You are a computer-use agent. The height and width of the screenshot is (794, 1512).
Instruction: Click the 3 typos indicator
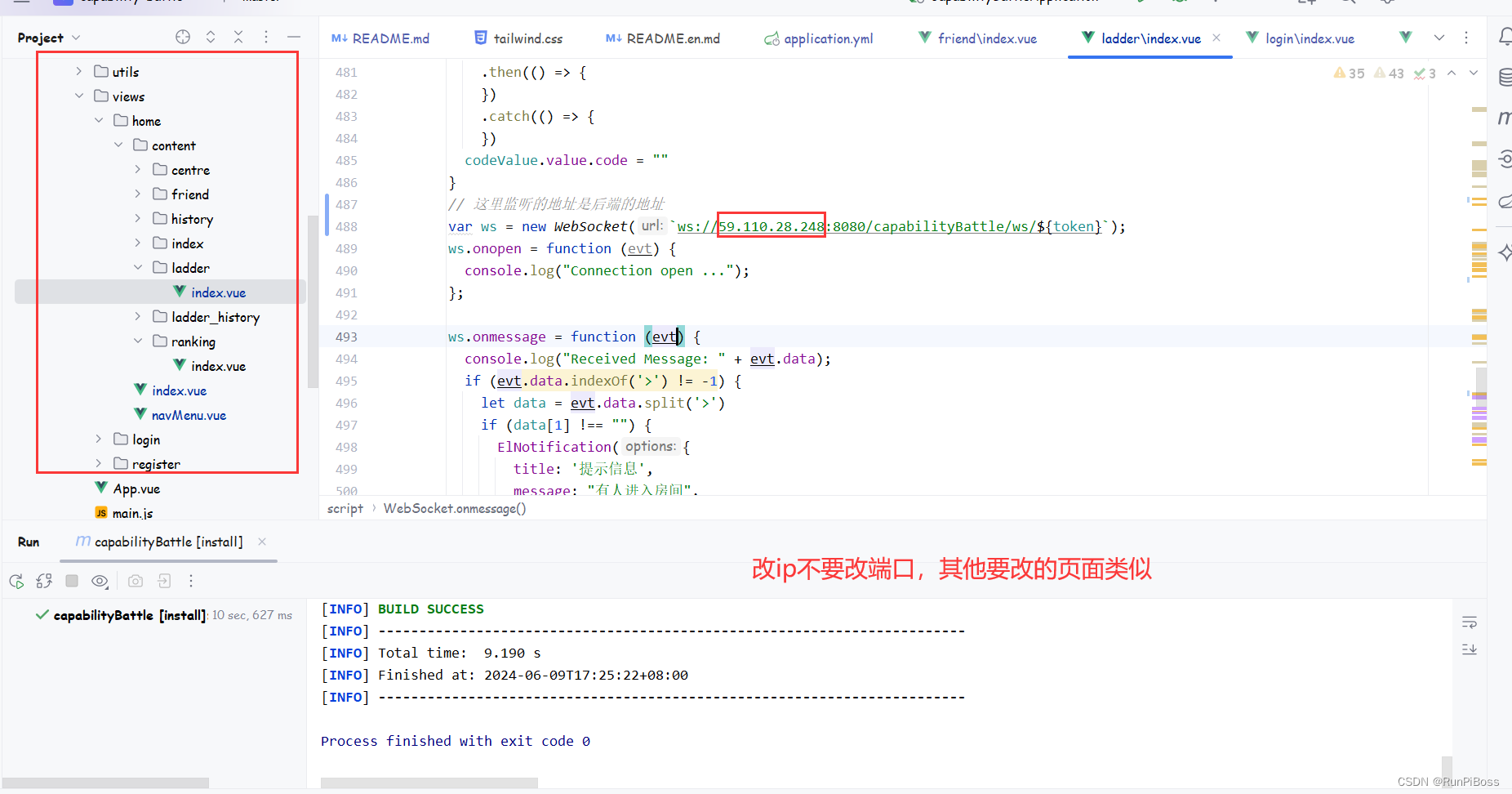click(x=1425, y=73)
